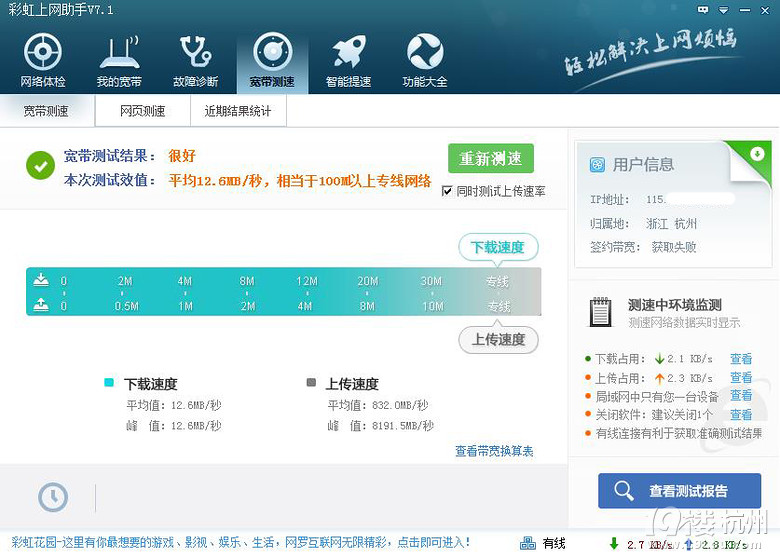The image size is (780, 557).
Task: Click the cyan 下载速度 legend swatch
Action: click(109, 382)
